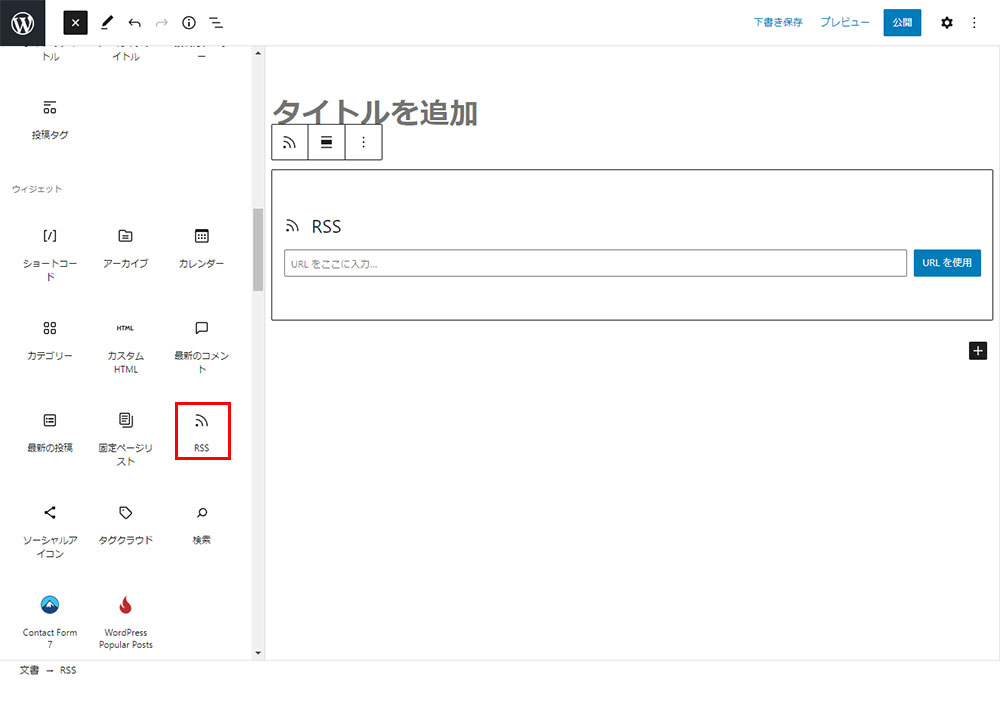Open the editor more options menu

coord(975,22)
